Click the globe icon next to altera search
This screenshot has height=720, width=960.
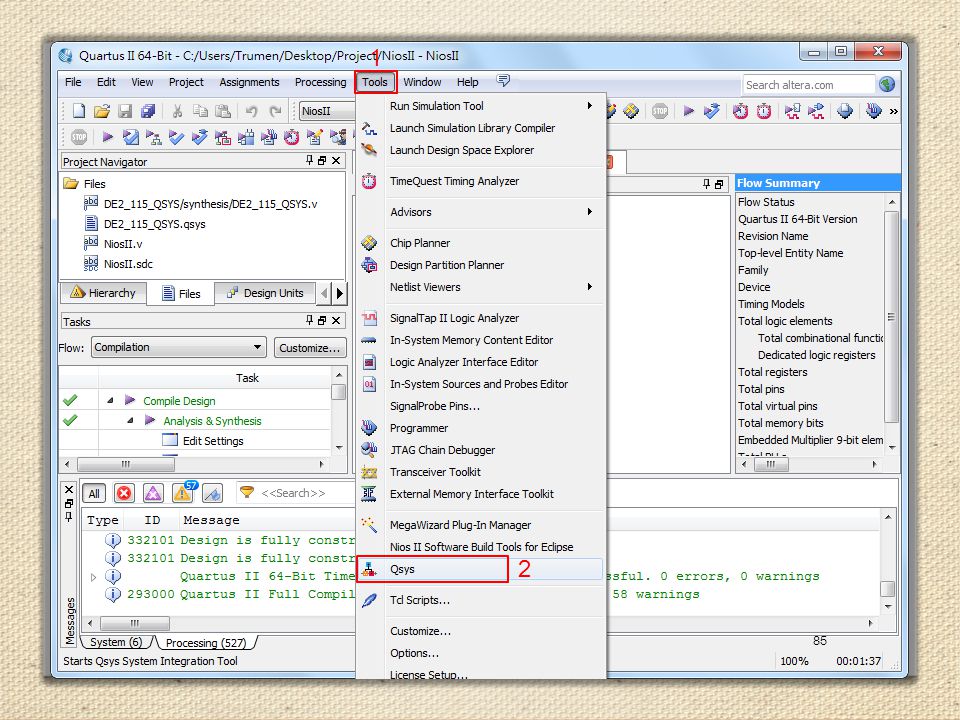pos(887,84)
